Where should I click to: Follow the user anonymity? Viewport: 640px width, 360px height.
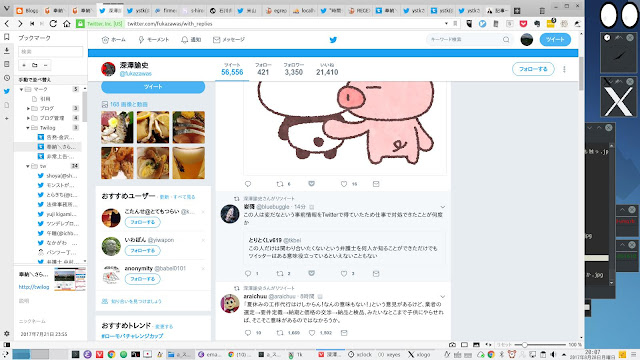[x=142, y=279]
